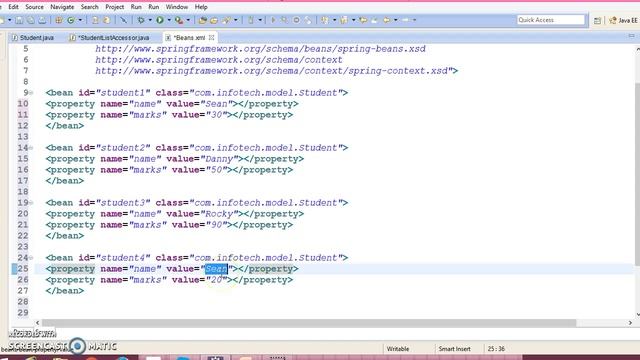Click the Debug bug icon

click(141, 20)
